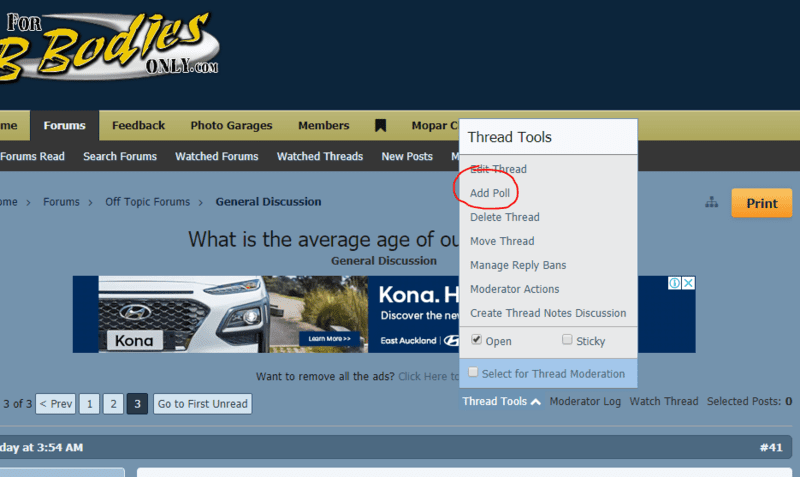
Task: Click the forum sitemap tree icon
Action: pyautogui.click(x=712, y=202)
